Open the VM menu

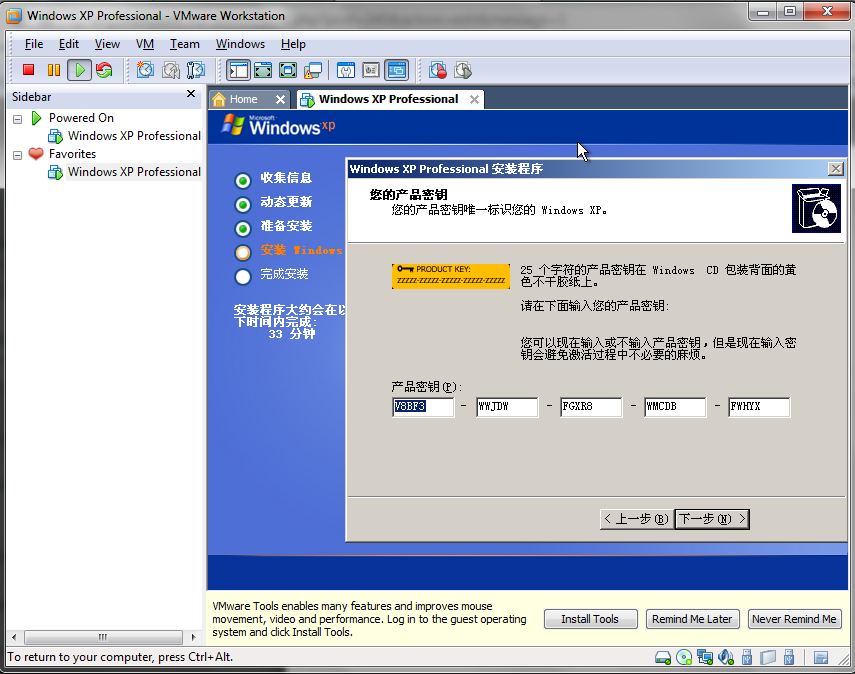point(145,44)
